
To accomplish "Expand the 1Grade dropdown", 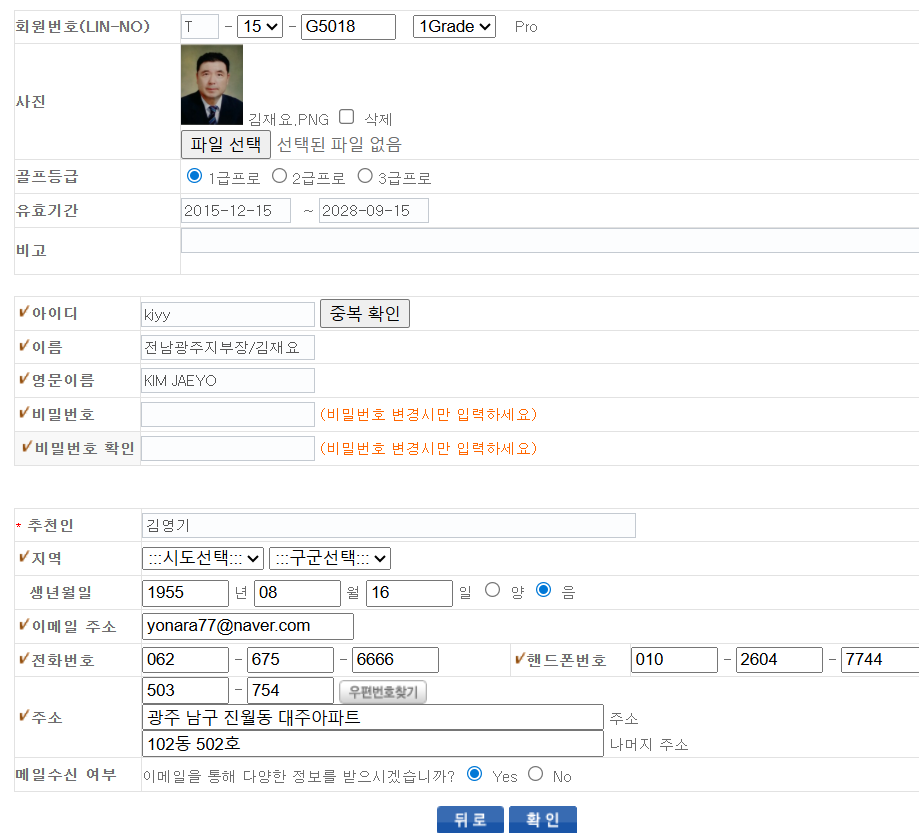I will point(454,27).
